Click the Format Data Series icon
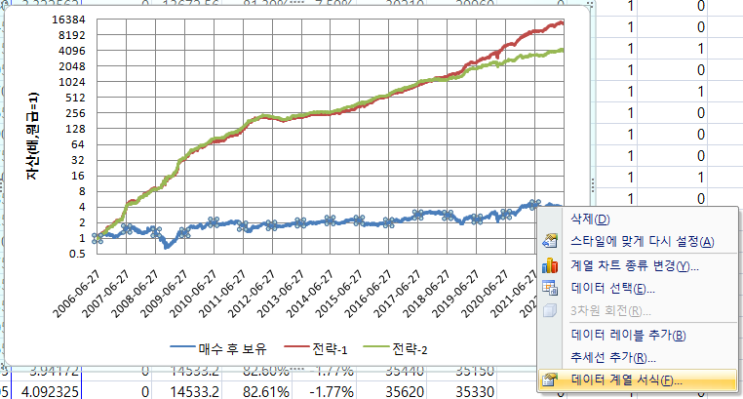The height and width of the screenshot is (399, 743). (x=550, y=380)
